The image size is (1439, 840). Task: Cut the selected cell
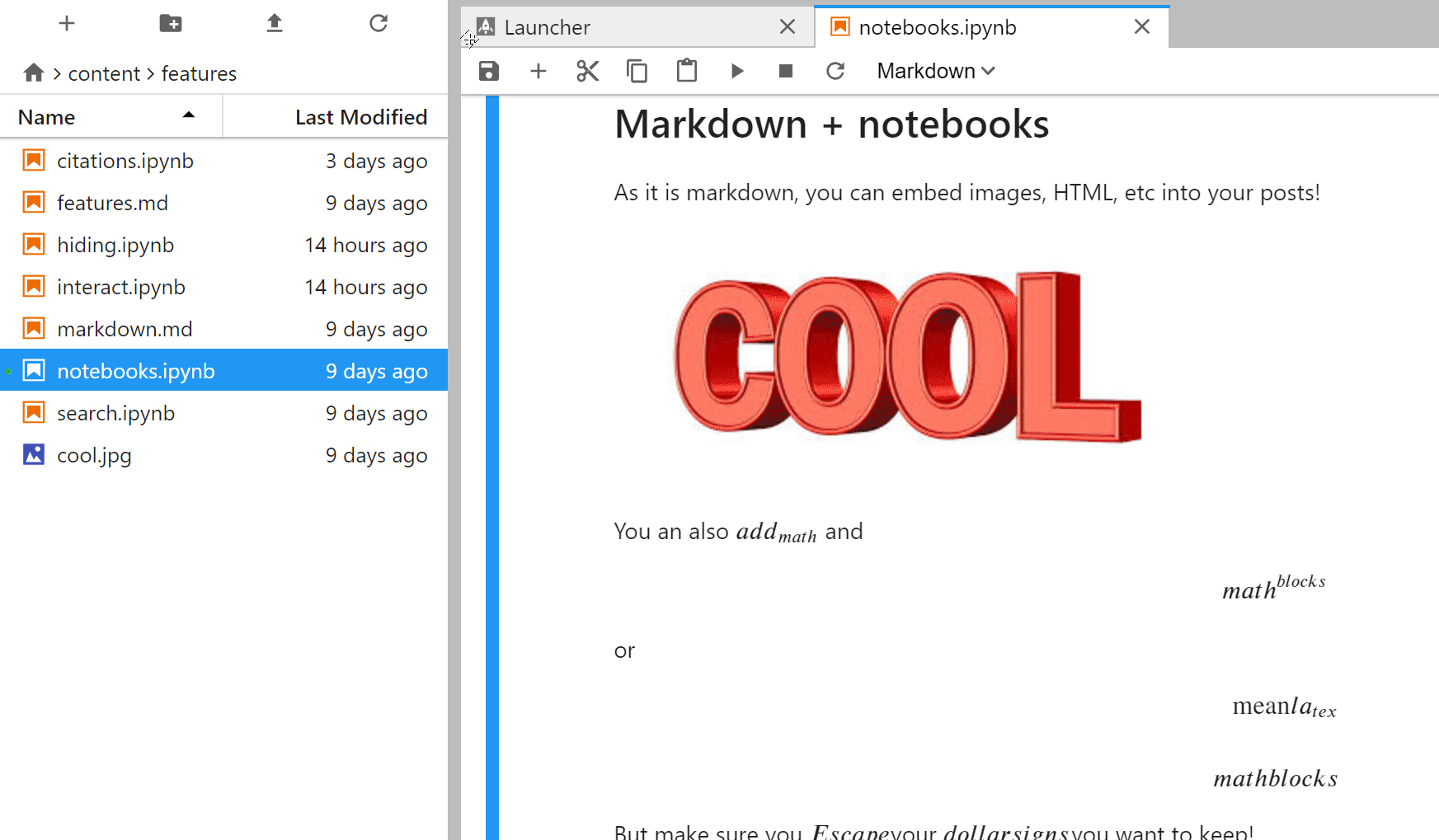tap(587, 71)
